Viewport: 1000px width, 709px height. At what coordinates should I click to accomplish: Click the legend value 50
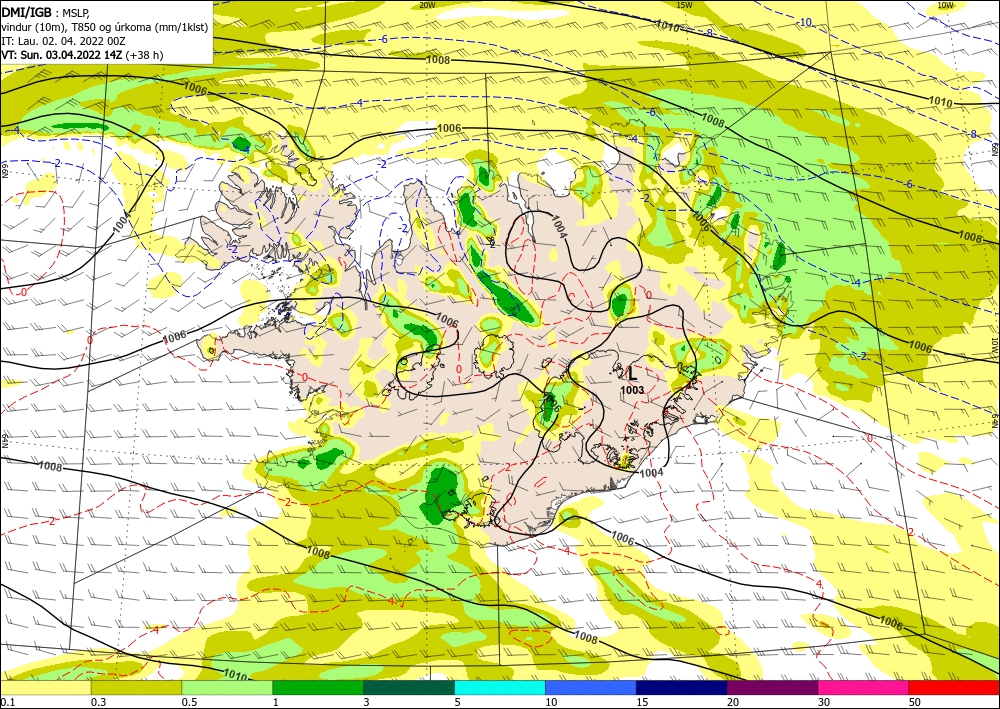[x=915, y=702]
